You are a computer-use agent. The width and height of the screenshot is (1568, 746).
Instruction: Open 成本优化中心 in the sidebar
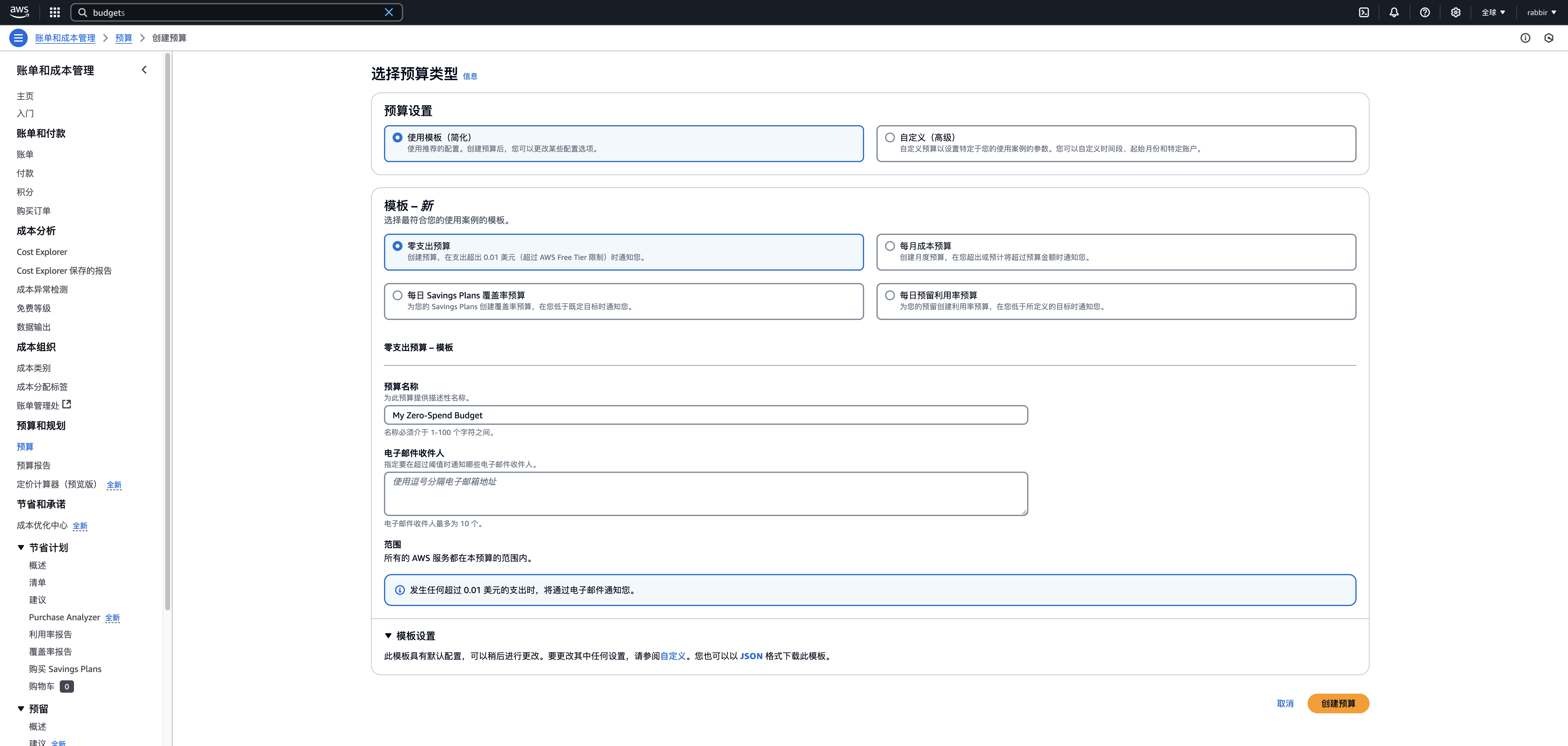[x=42, y=525]
